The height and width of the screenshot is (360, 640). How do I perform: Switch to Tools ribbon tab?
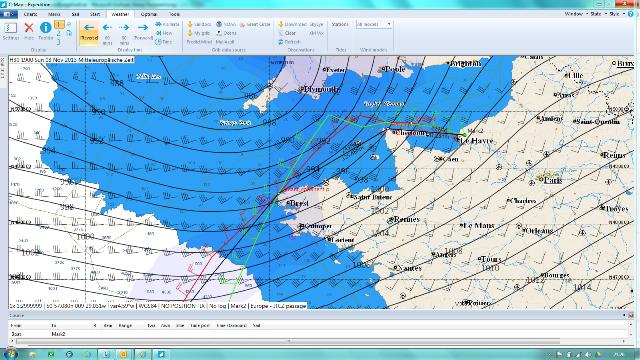[x=174, y=14]
